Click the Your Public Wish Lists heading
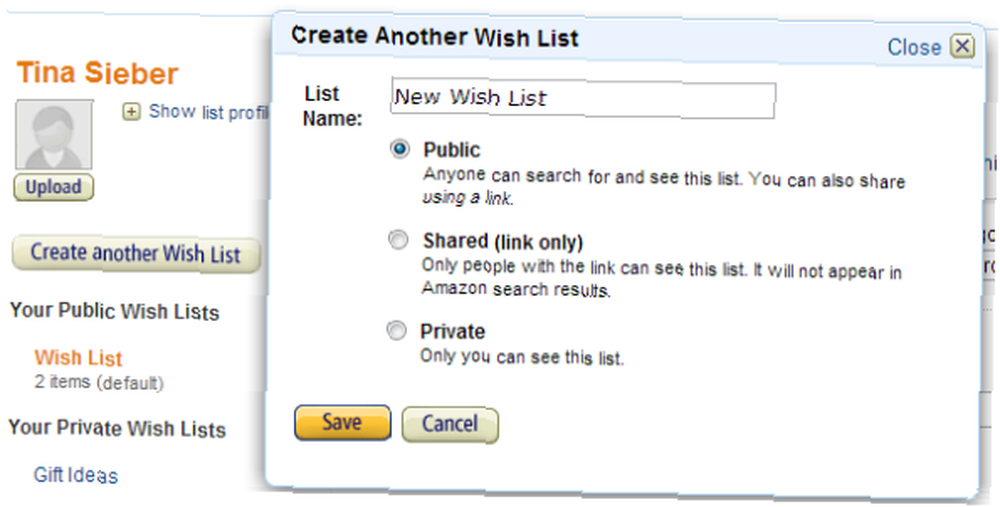1000x507 pixels. (x=115, y=311)
